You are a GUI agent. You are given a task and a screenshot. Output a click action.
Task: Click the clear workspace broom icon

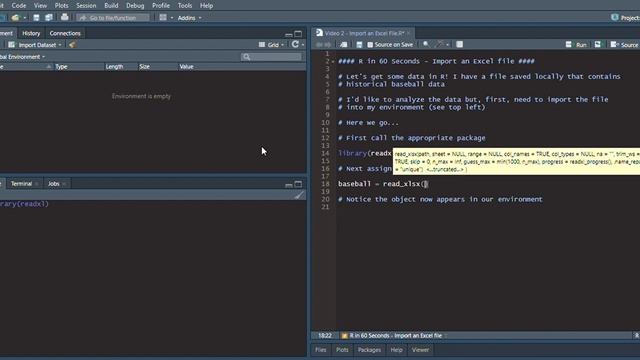[x=72, y=45]
